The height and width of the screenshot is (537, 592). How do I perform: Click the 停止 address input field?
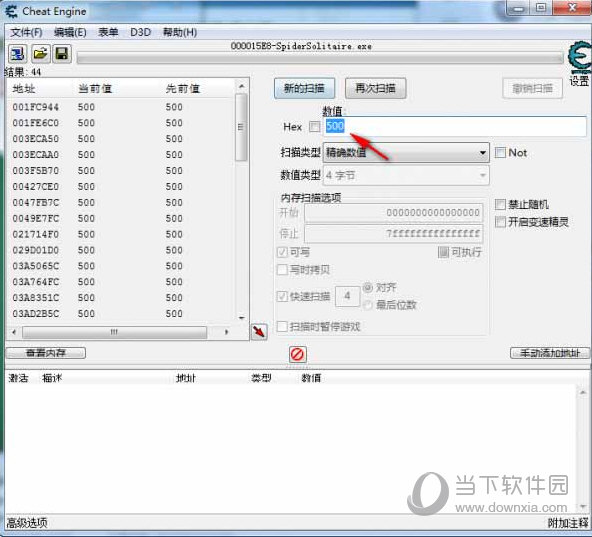[x=393, y=234]
